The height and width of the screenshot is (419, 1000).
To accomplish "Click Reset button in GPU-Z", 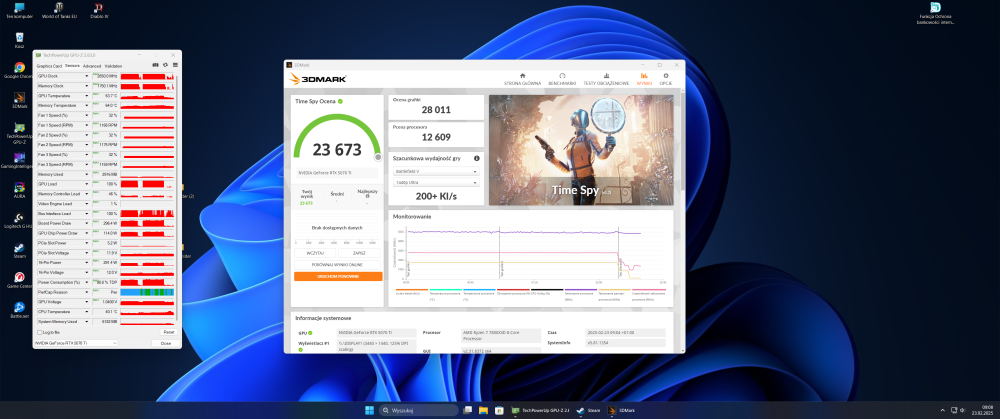I will coord(168,332).
